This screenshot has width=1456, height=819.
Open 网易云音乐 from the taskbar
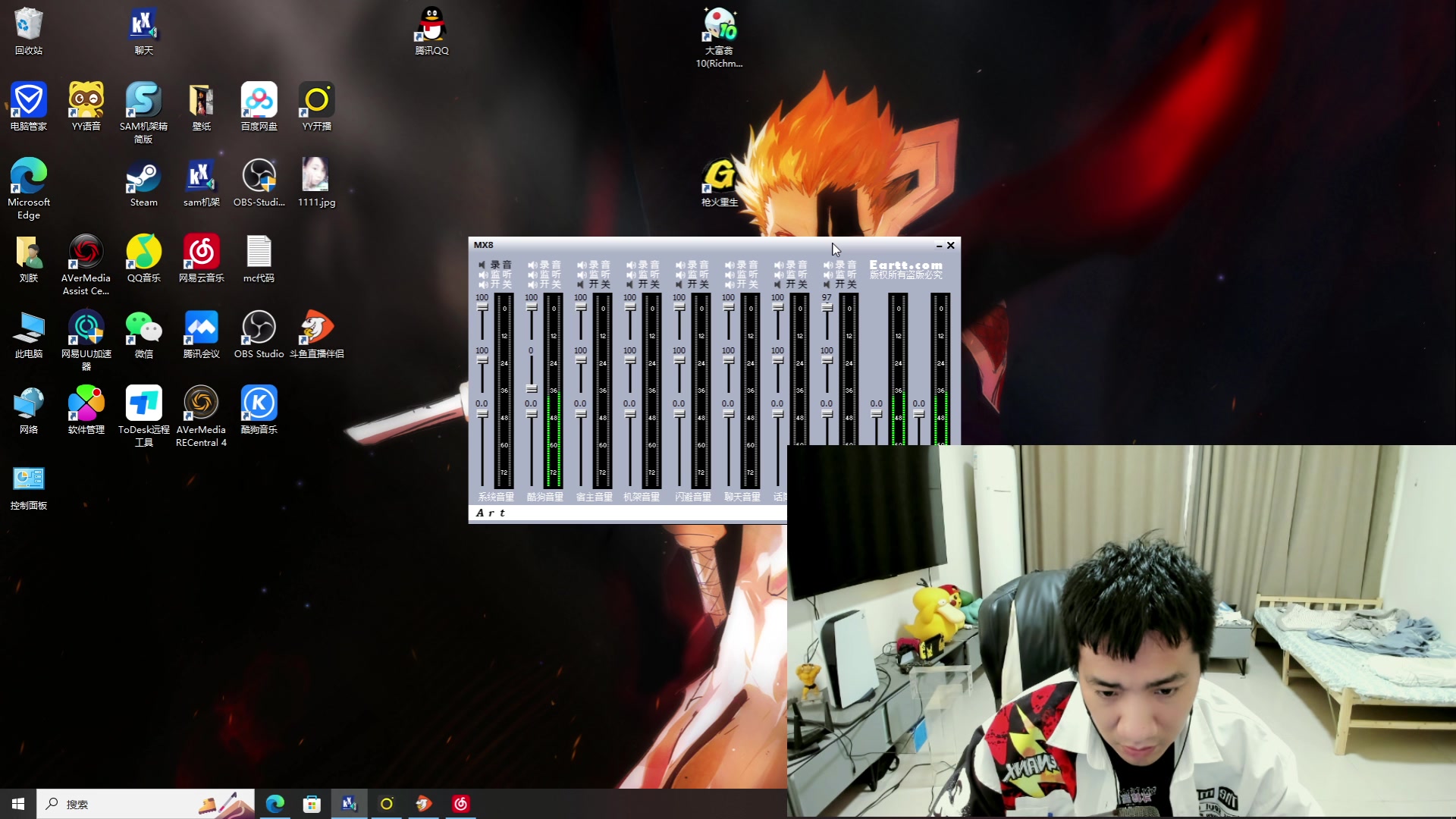[x=460, y=804]
